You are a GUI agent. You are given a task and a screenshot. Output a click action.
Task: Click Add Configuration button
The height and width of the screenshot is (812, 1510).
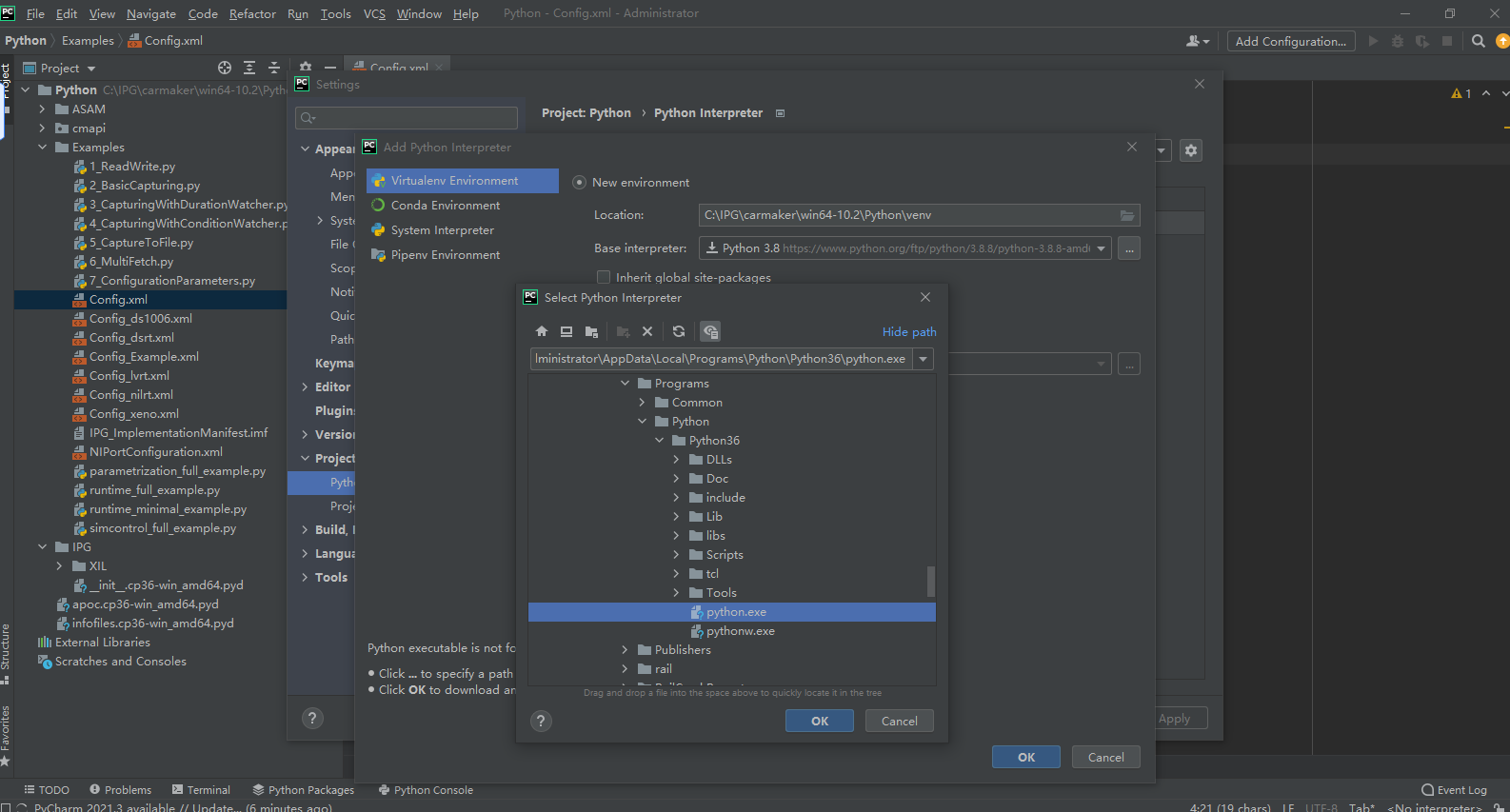pyautogui.click(x=1291, y=41)
